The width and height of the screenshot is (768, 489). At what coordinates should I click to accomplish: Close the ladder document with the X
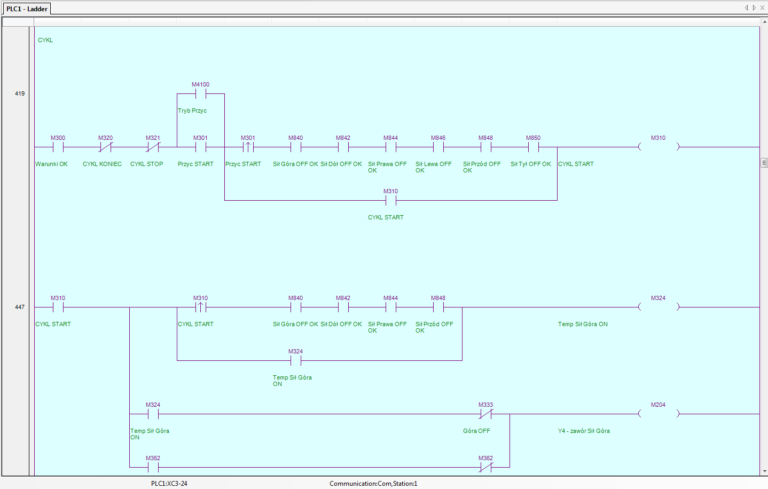(761, 8)
